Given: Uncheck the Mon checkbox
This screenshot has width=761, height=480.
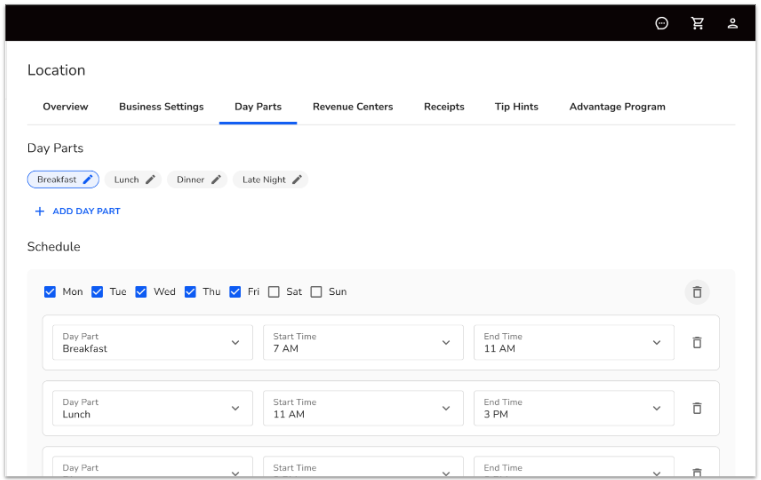Looking at the screenshot, I should pyautogui.click(x=50, y=292).
